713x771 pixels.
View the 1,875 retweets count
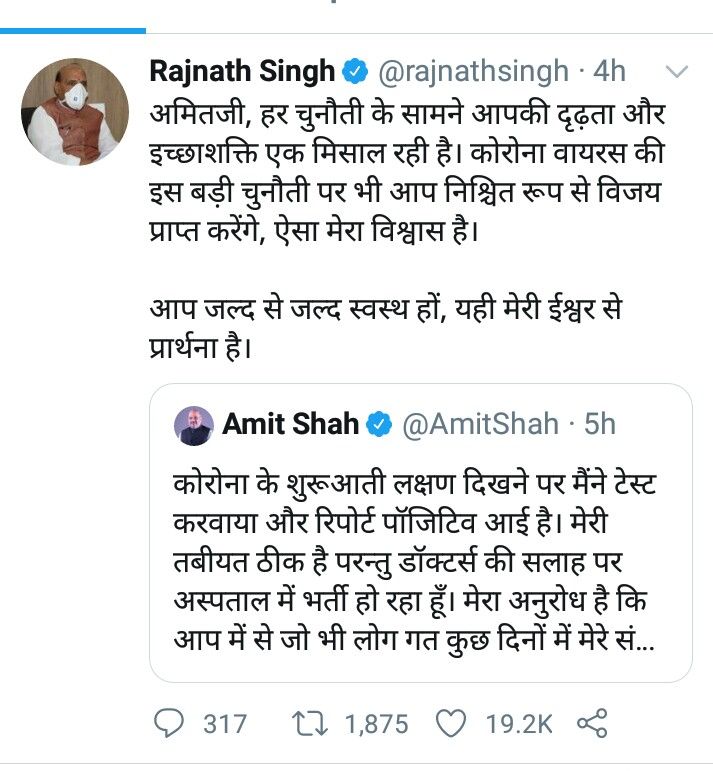click(x=378, y=724)
